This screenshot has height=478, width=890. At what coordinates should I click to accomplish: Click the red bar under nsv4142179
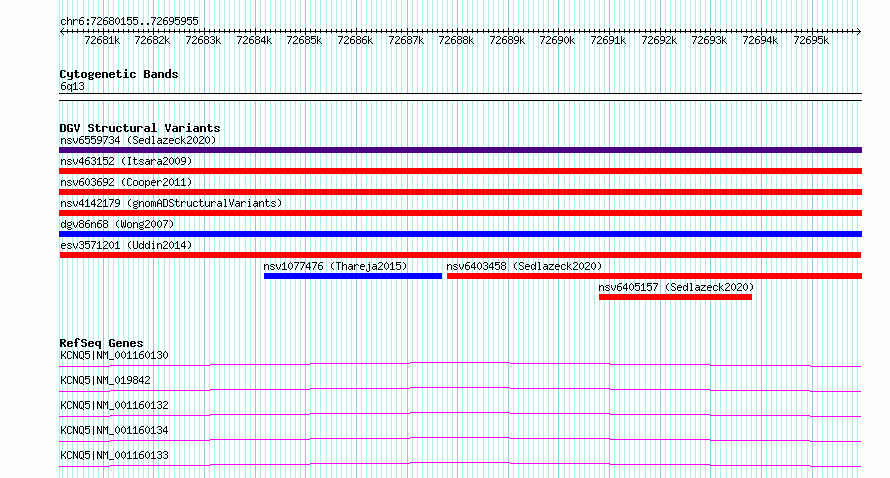pos(460,213)
